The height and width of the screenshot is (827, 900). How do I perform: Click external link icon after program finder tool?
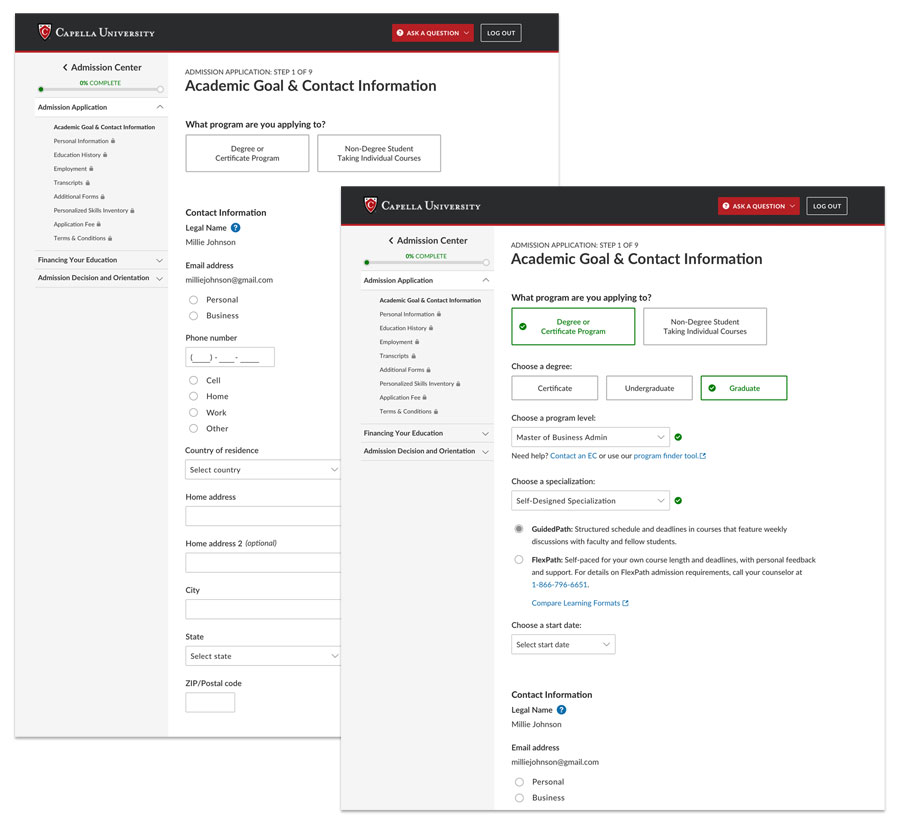click(x=703, y=456)
